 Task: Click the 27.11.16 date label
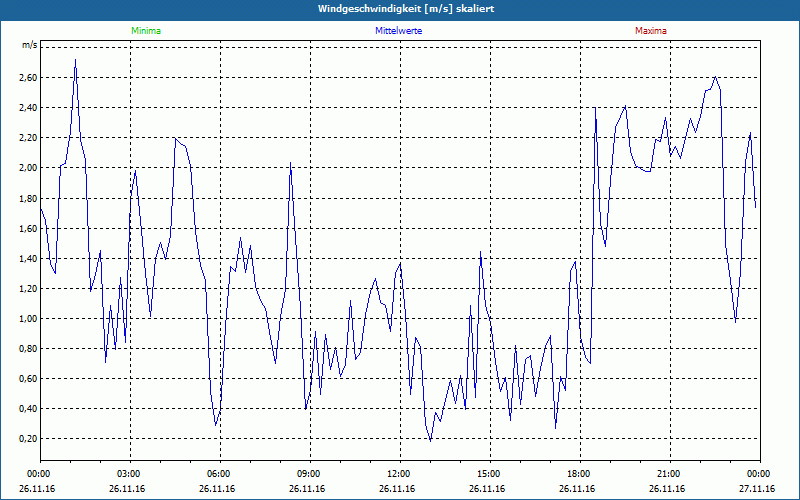coord(757,489)
